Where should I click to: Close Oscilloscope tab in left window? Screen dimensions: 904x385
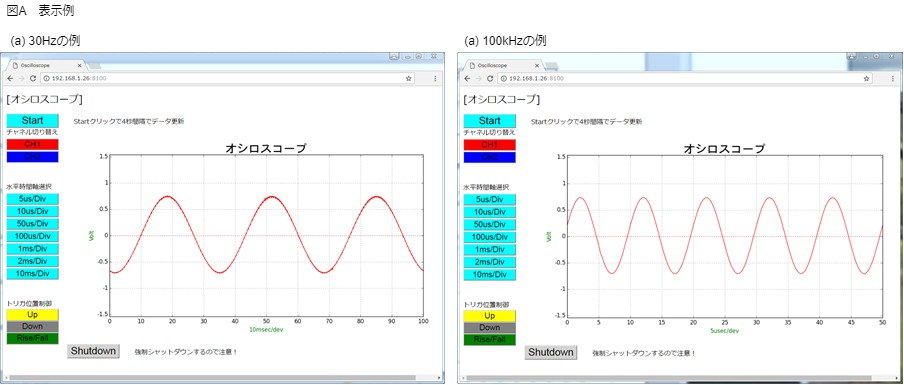(x=80, y=65)
